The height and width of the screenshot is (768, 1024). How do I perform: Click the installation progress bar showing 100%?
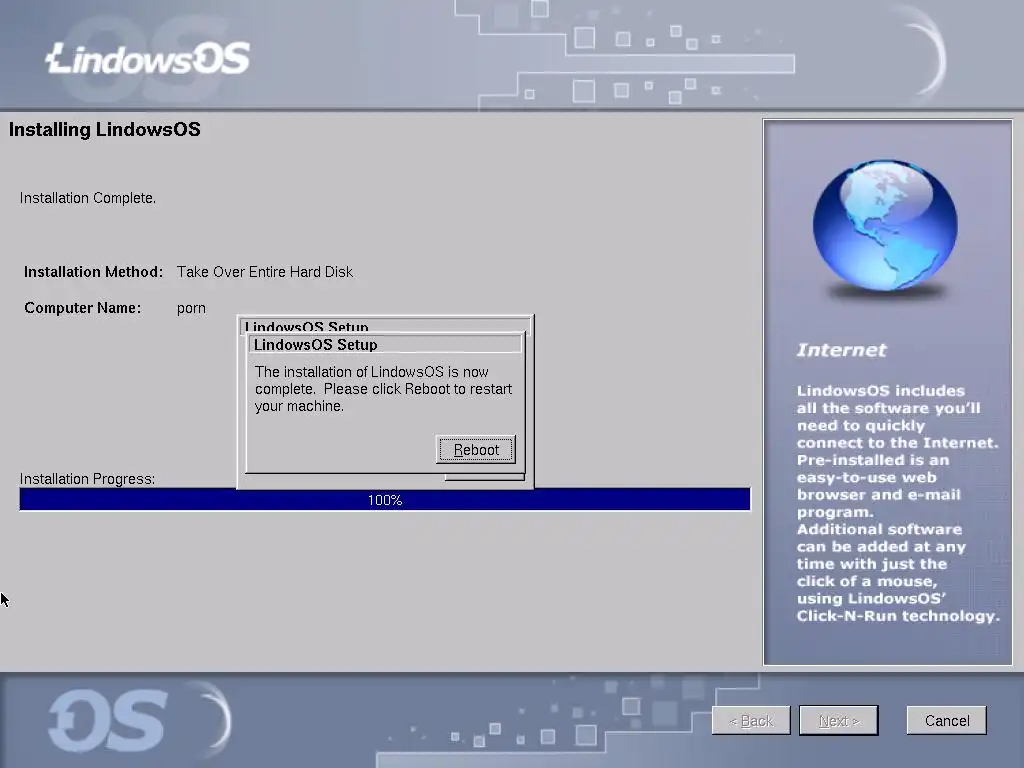coord(385,500)
